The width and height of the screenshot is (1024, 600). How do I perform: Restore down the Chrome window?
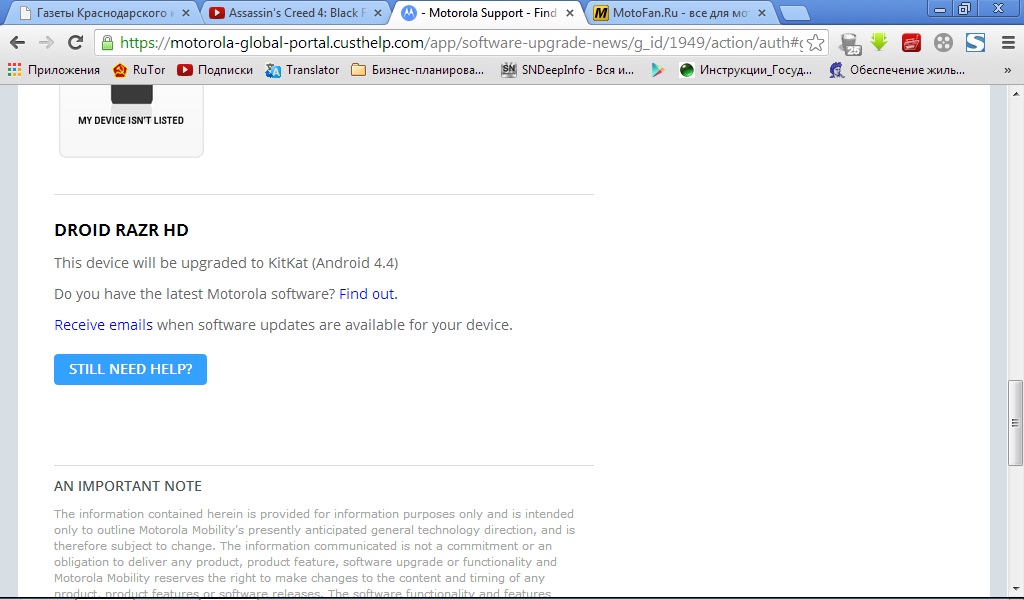965,9
